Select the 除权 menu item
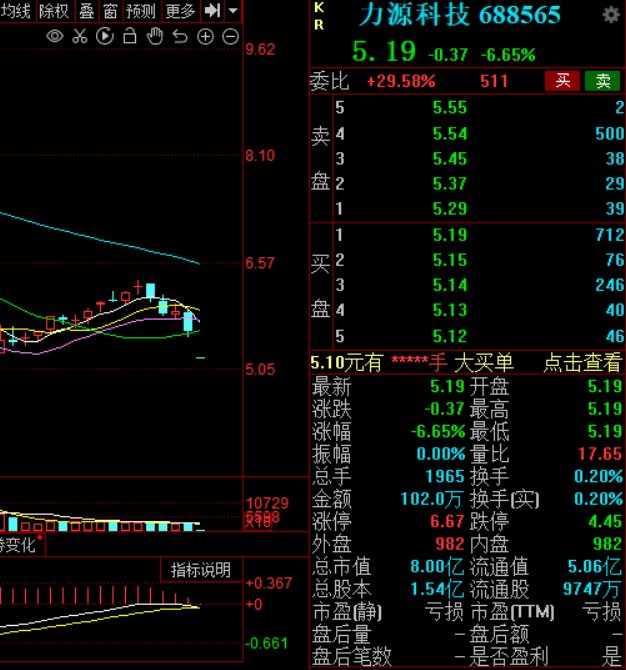The height and width of the screenshot is (670, 626). [54, 11]
